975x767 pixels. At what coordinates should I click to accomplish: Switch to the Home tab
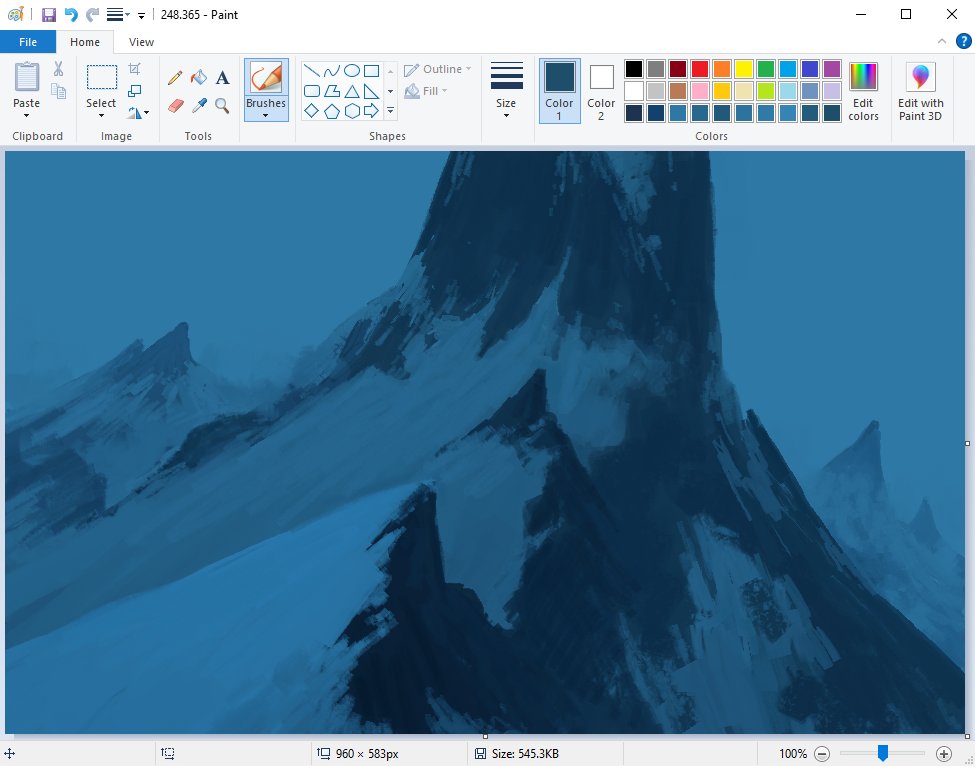tap(85, 42)
